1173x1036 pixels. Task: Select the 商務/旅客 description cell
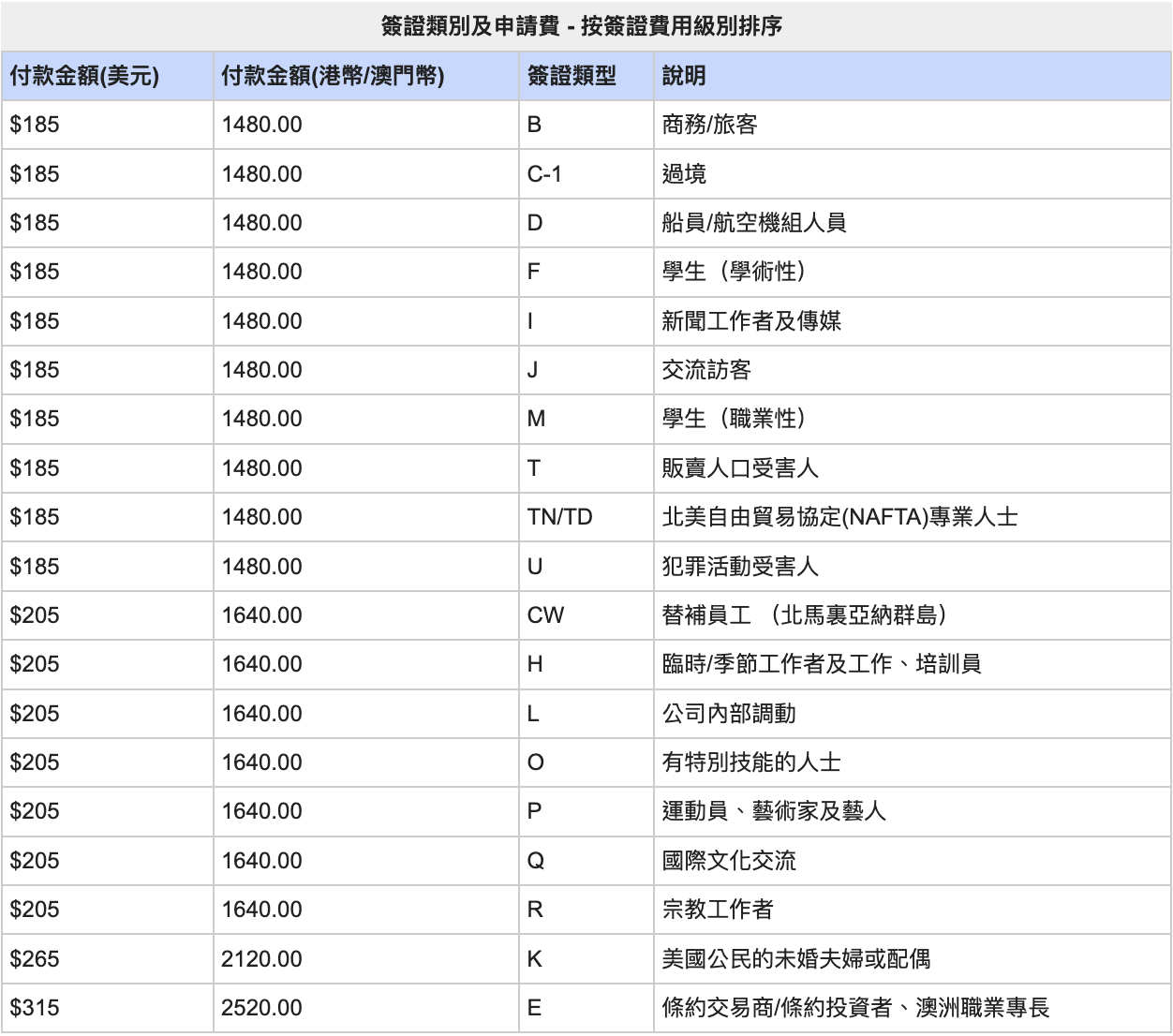coord(709,125)
